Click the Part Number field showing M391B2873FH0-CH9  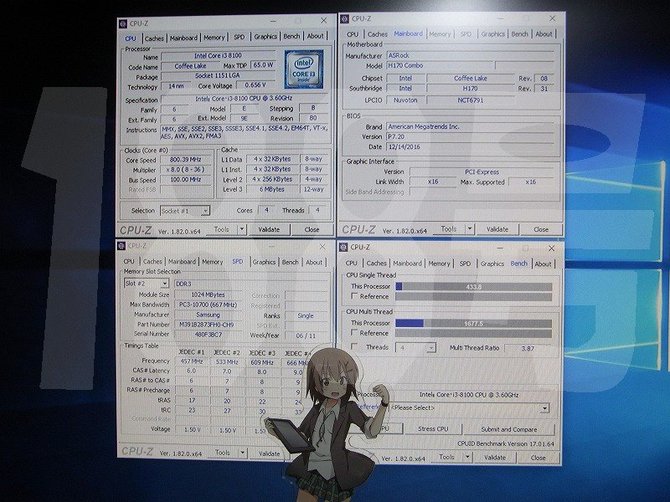click(x=208, y=324)
